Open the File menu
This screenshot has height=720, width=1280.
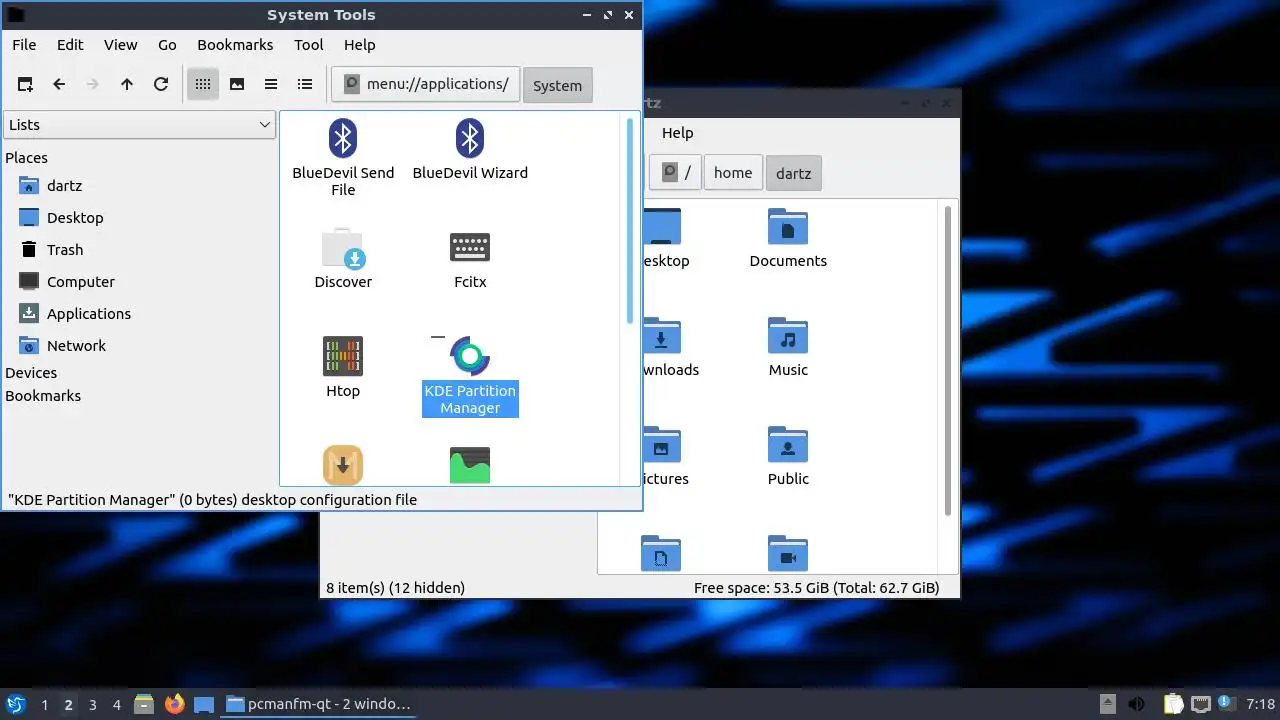24,45
